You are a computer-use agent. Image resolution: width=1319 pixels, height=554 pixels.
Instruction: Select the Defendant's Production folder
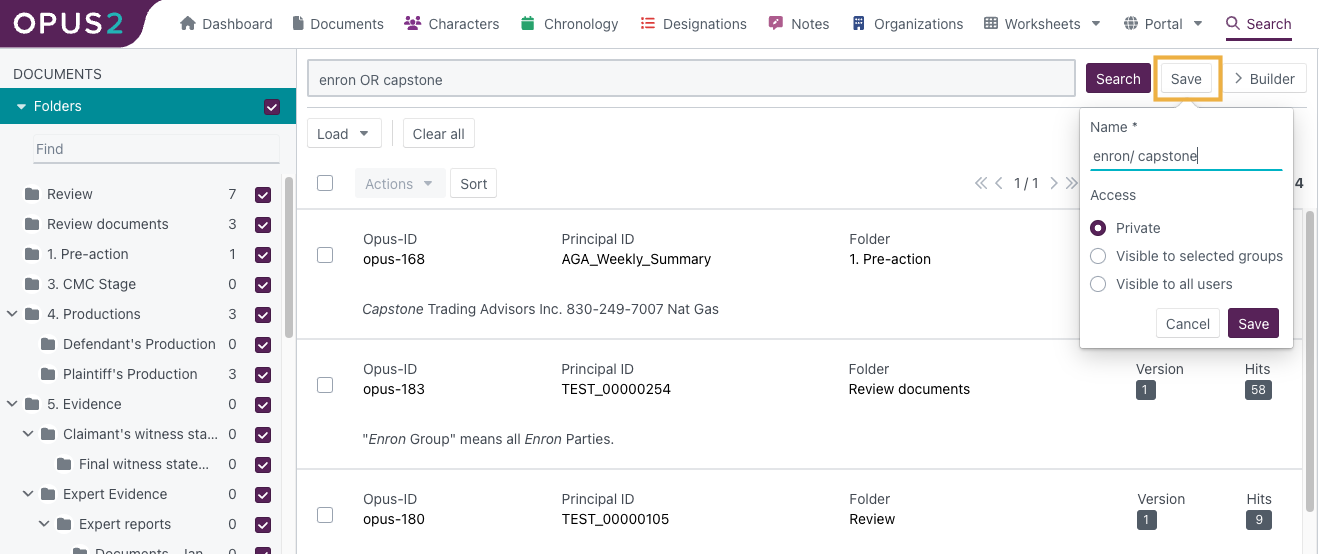(139, 344)
